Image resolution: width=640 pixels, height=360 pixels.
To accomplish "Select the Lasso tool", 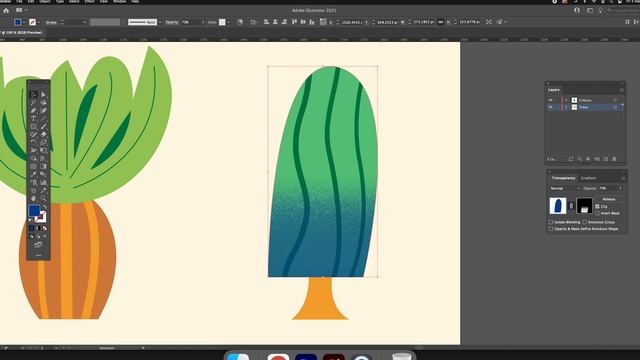I will 43,102.
